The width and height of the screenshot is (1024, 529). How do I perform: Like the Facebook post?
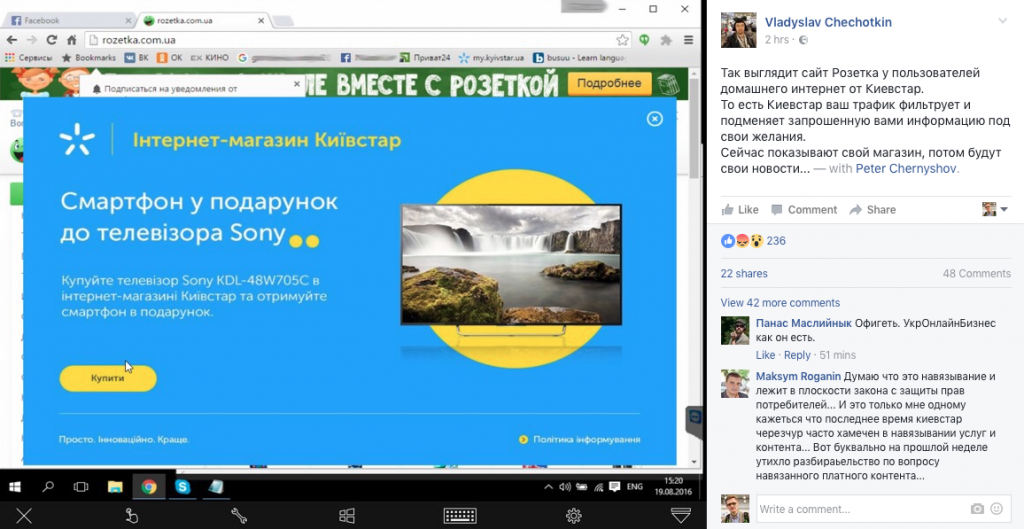pyautogui.click(x=740, y=210)
